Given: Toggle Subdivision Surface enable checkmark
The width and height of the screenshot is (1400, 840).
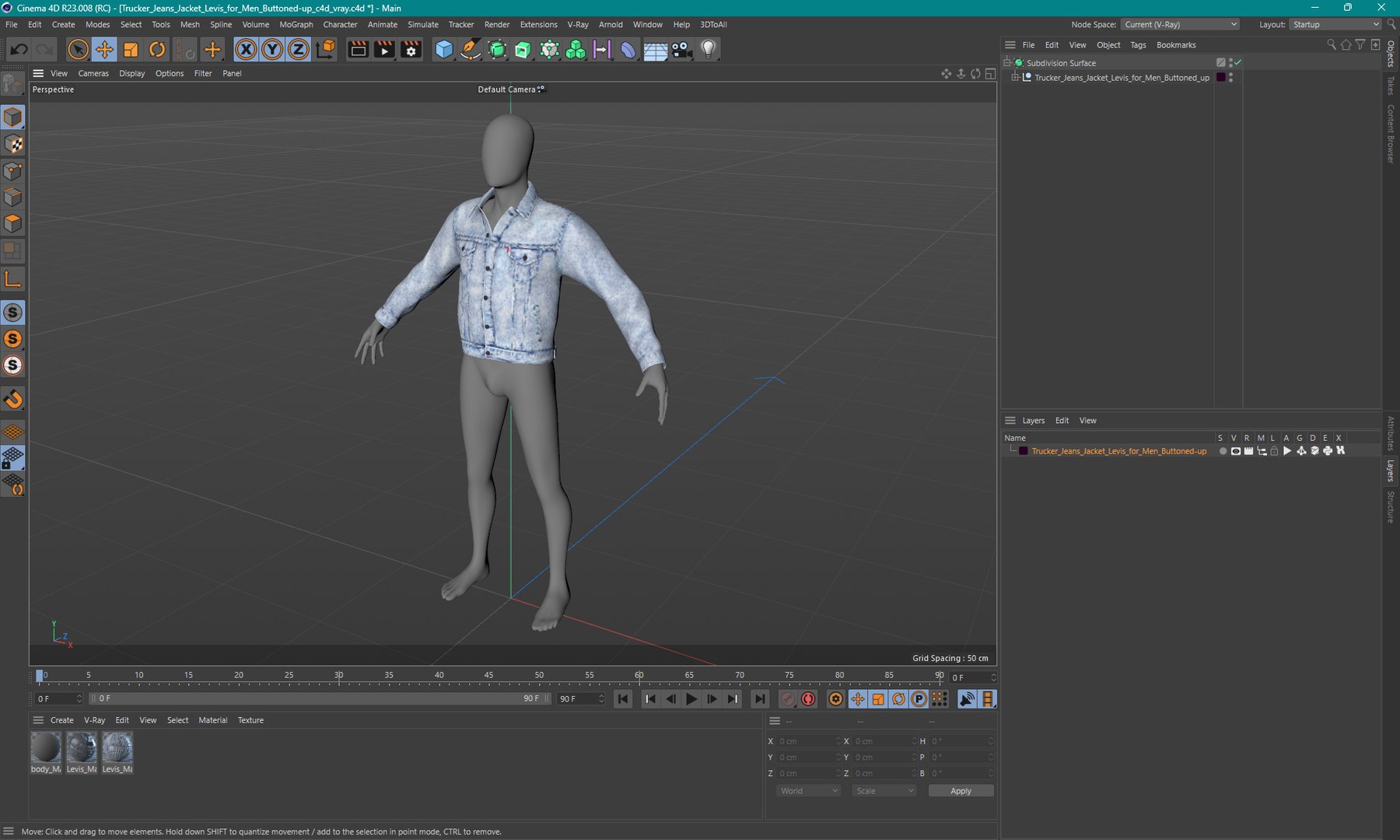Looking at the screenshot, I should 1237,62.
